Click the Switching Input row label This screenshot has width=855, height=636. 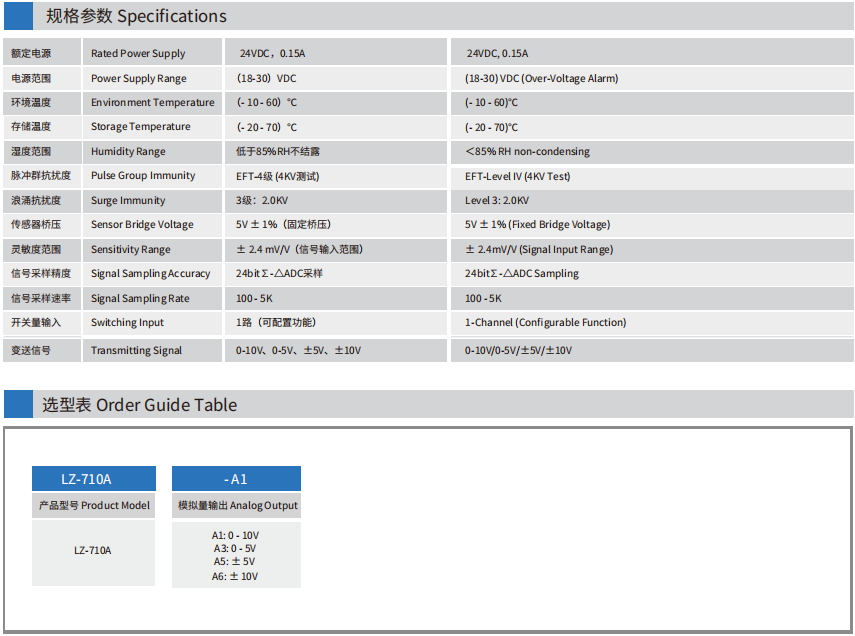tap(127, 323)
